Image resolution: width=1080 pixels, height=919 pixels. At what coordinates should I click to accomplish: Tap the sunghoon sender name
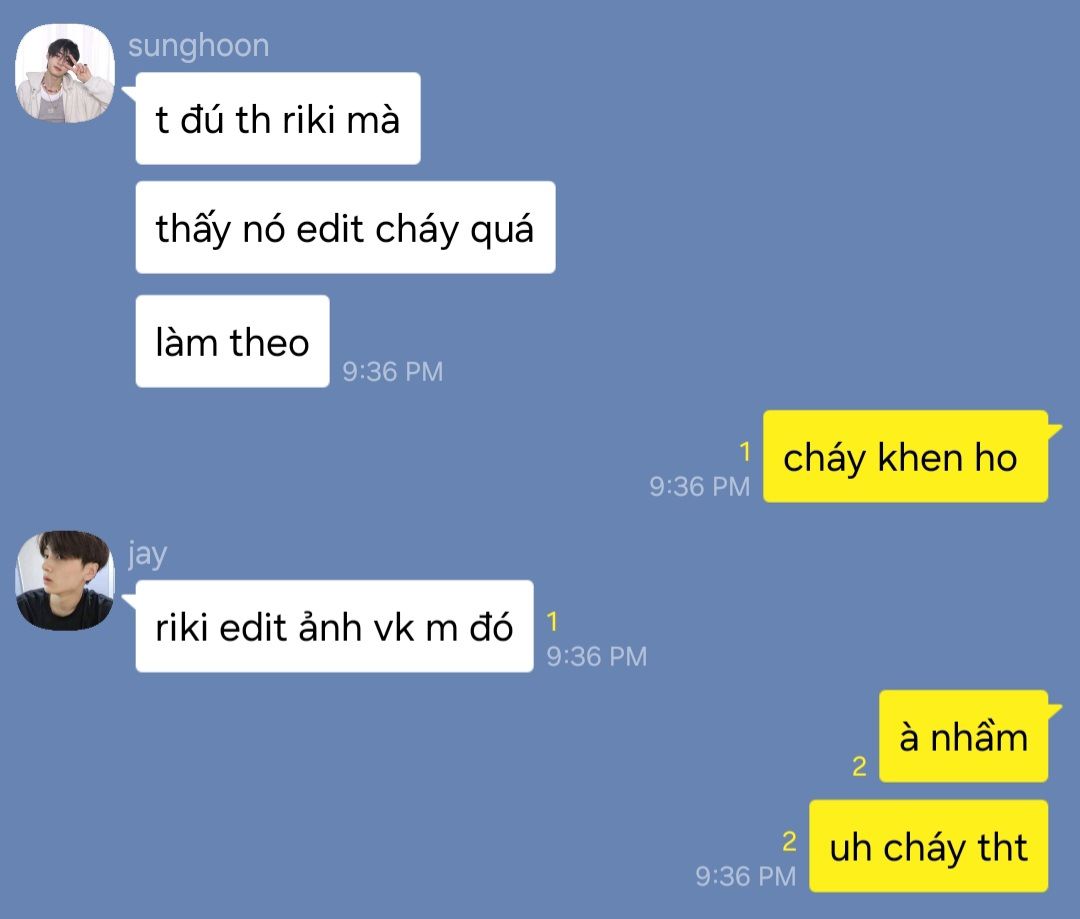pos(198,46)
